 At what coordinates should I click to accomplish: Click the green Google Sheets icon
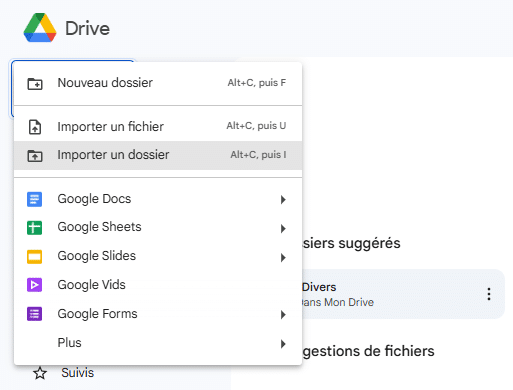(x=34, y=228)
